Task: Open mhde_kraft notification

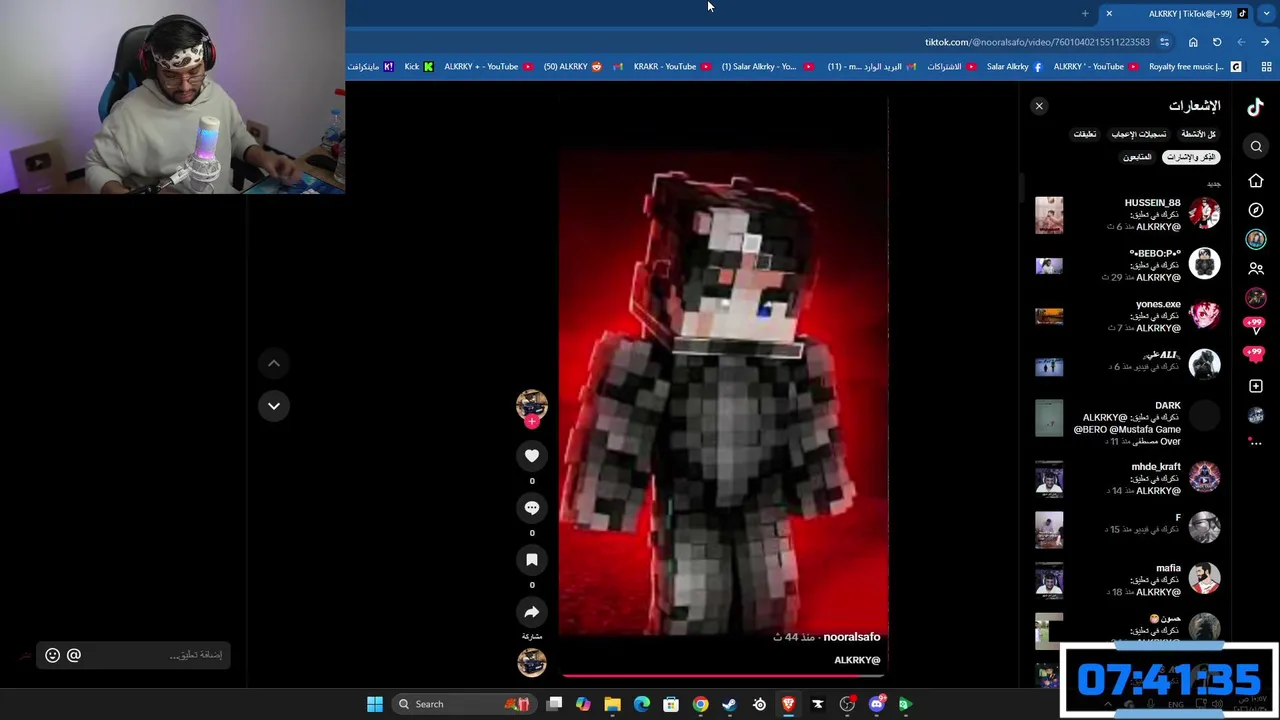Action: coord(1128,478)
